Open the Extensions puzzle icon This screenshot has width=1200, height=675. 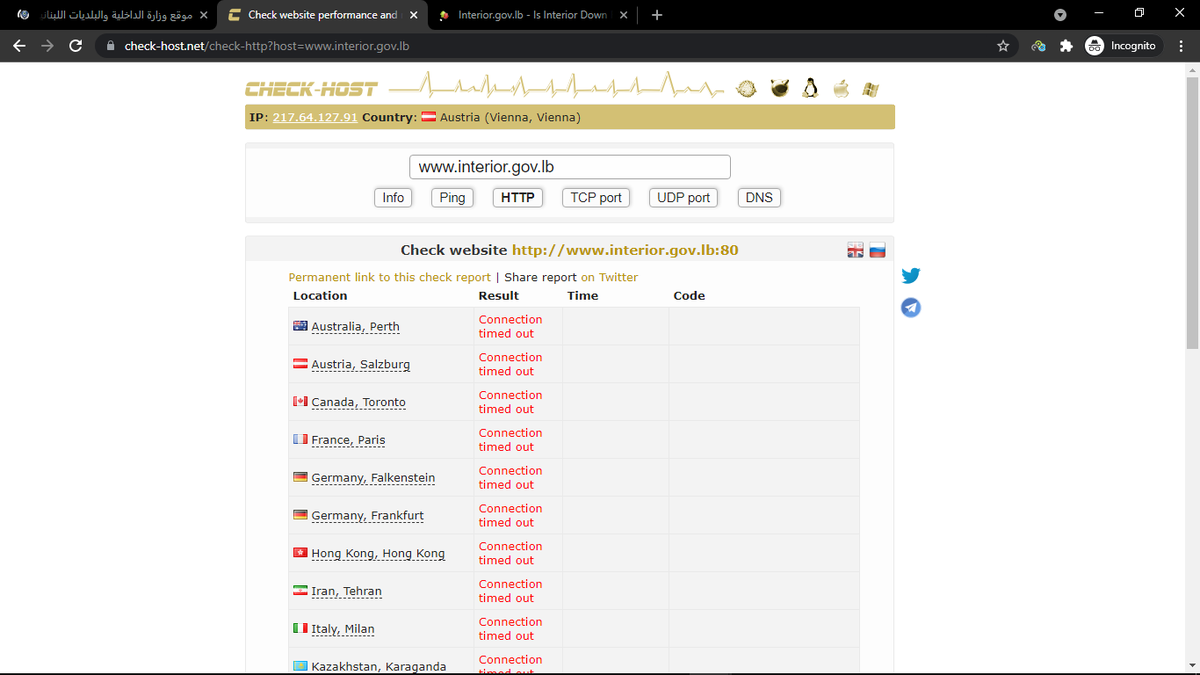click(1067, 46)
